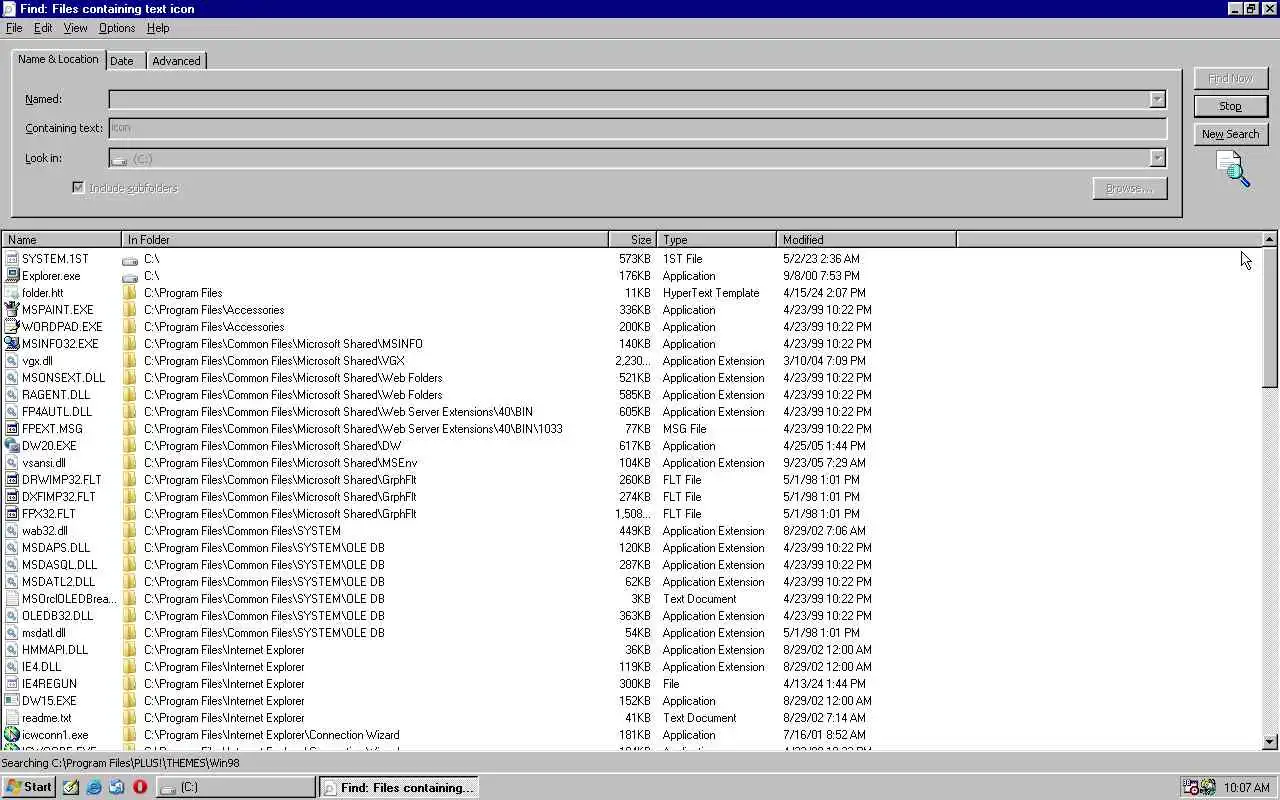
Task: Open the Start menu
Action: 29,787
